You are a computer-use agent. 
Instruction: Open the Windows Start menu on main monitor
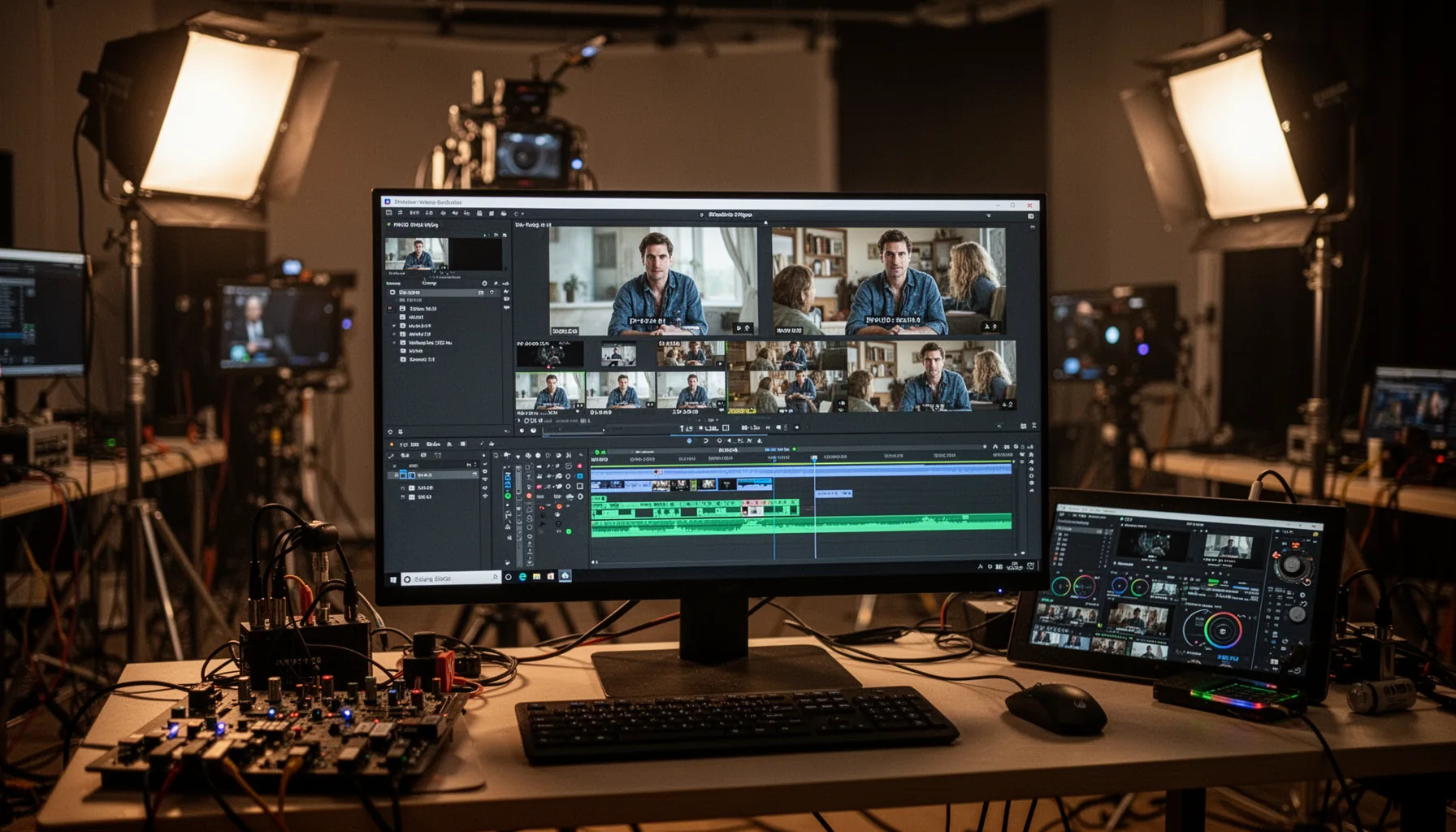tap(393, 578)
